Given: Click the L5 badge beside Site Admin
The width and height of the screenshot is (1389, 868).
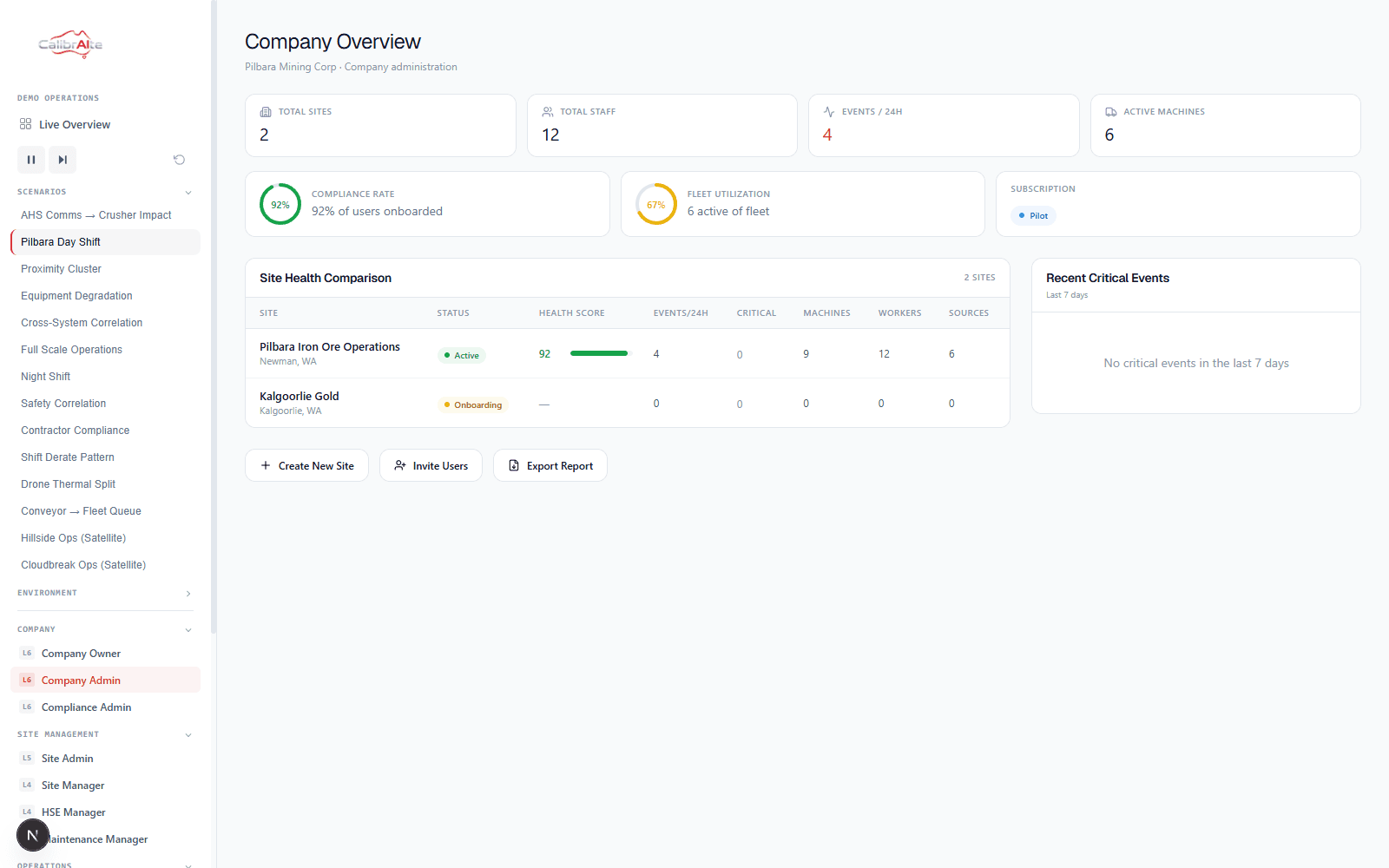Looking at the screenshot, I should coord(27,758).
